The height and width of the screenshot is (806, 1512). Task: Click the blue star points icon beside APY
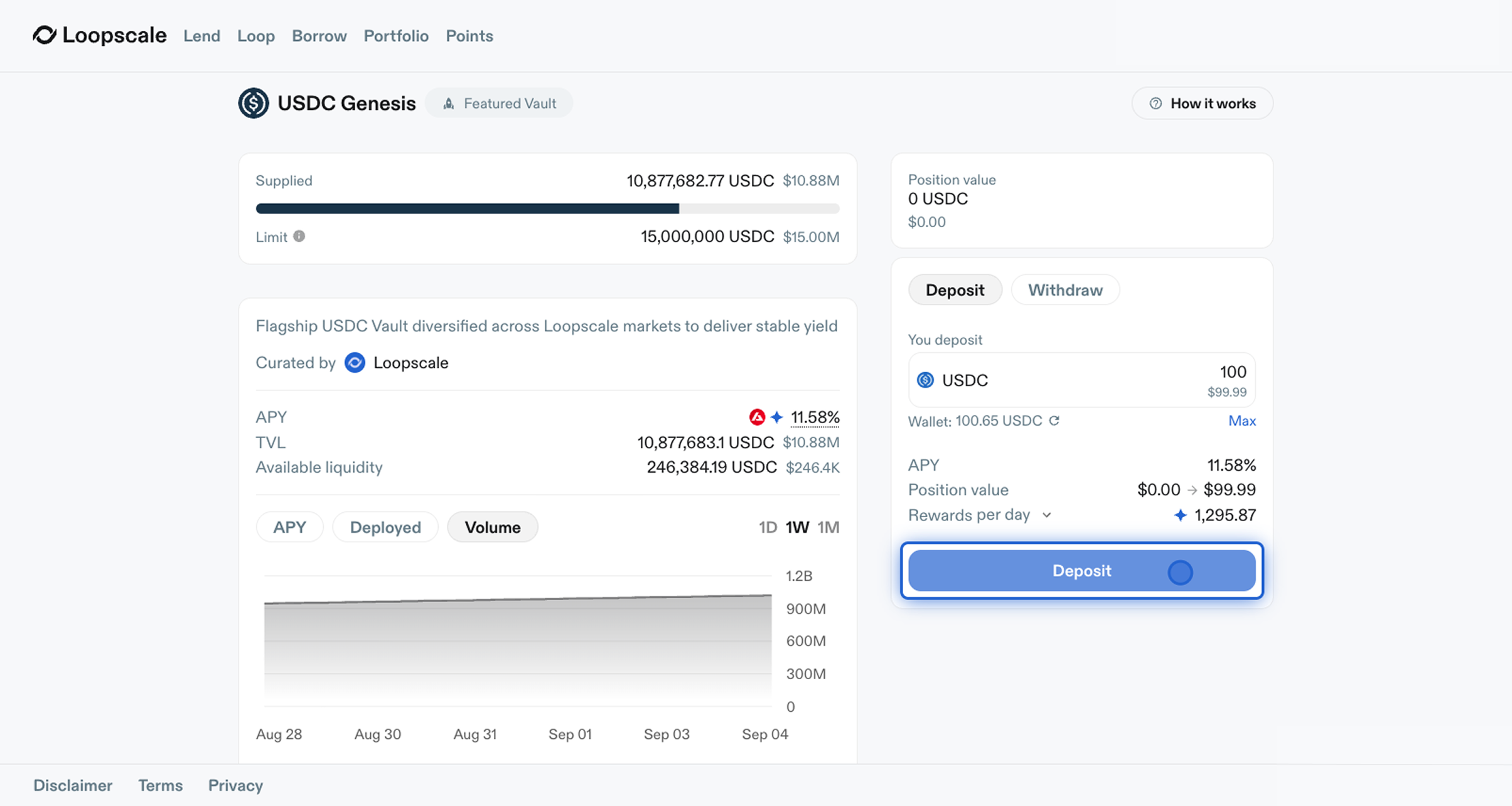[x=777, y=417]
